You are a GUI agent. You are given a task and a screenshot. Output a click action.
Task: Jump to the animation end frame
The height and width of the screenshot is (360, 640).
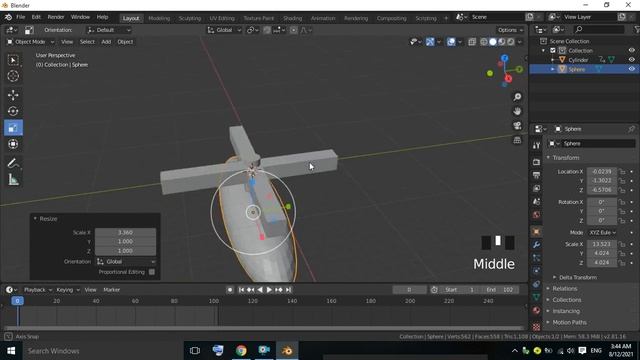click(289, 289)
